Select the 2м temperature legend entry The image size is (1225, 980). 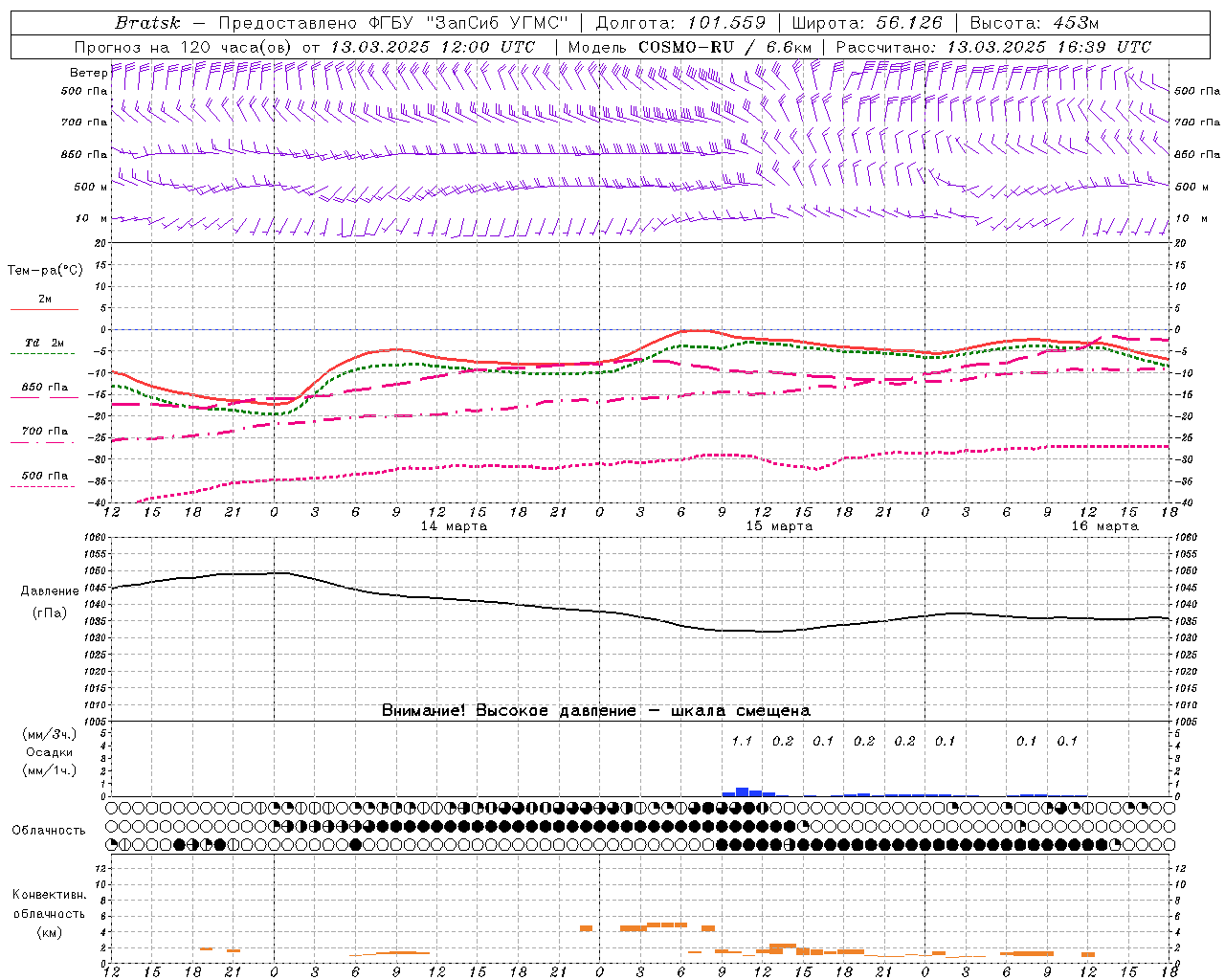pyautogui.click(x=45, y=299)
